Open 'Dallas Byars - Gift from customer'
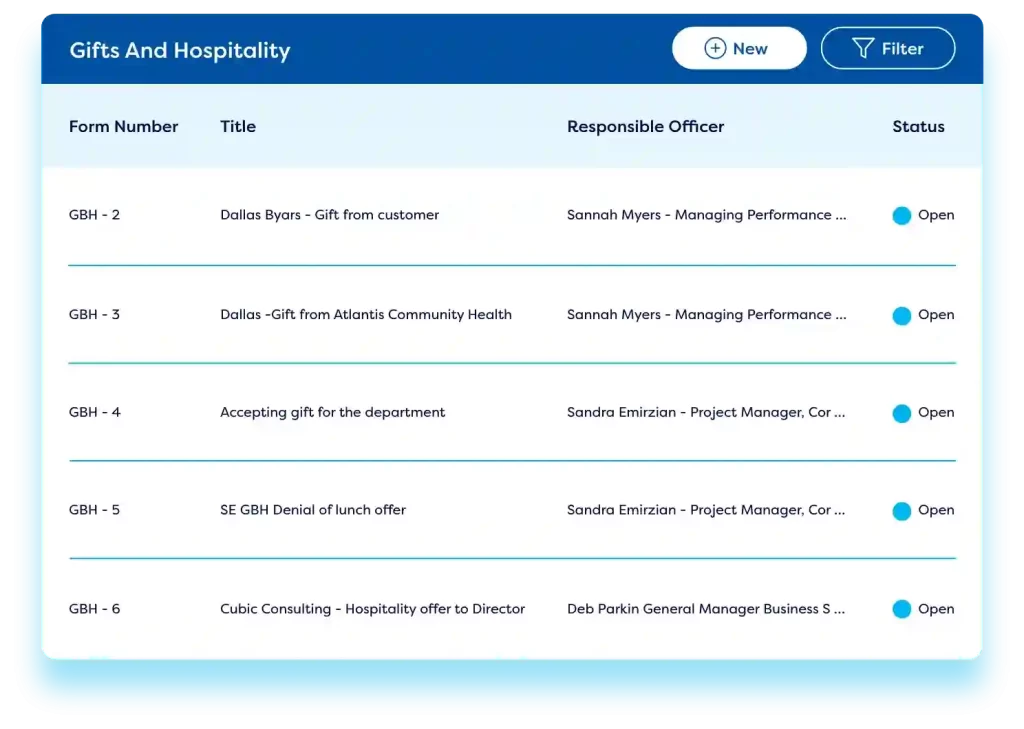The height and width of the screenshot is (729, 1024). 329,215
